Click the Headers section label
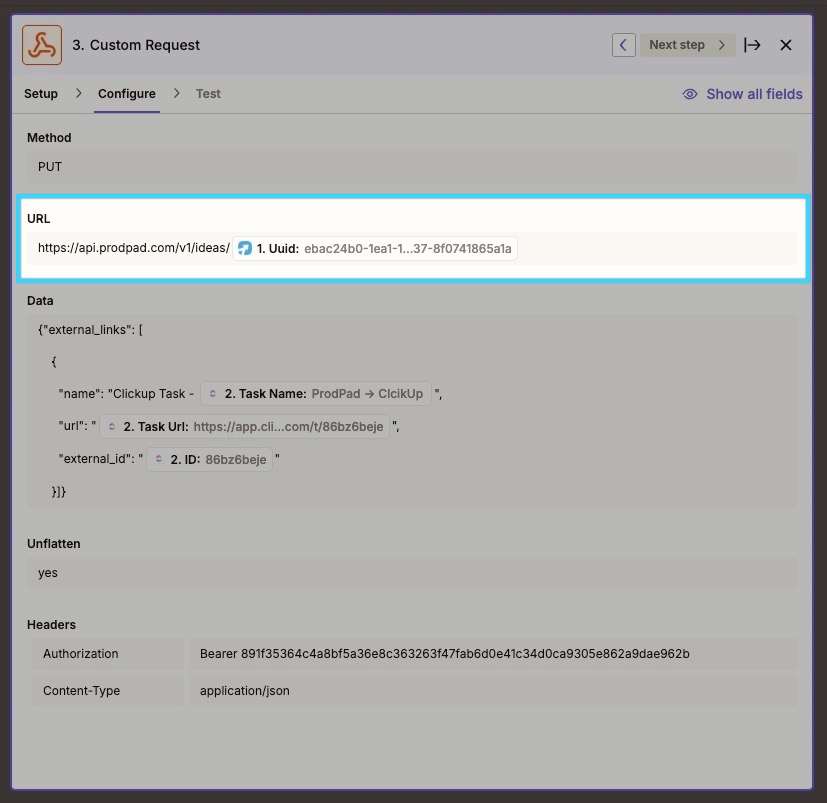Viewport: 827px width, 803px height. pyautogui.click(x=51, y=625)
